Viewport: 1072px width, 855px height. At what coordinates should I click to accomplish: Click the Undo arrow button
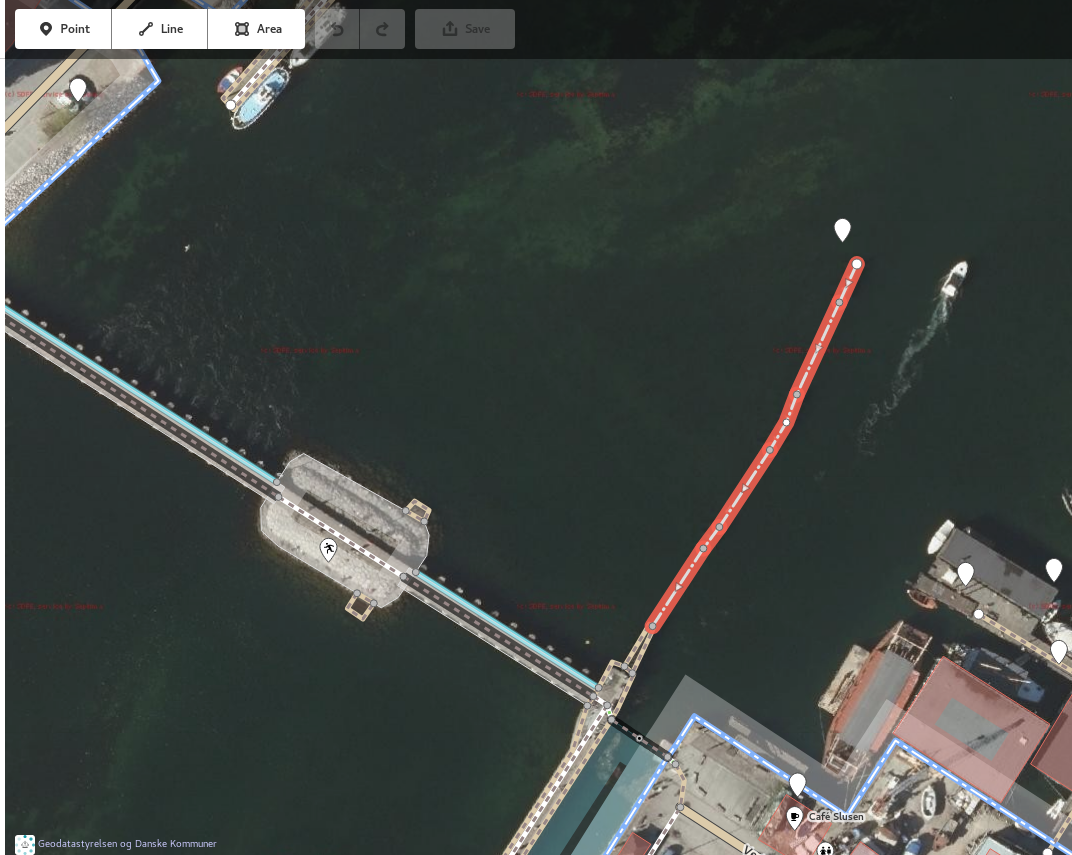pyautogui.click(x=338, y=29)
